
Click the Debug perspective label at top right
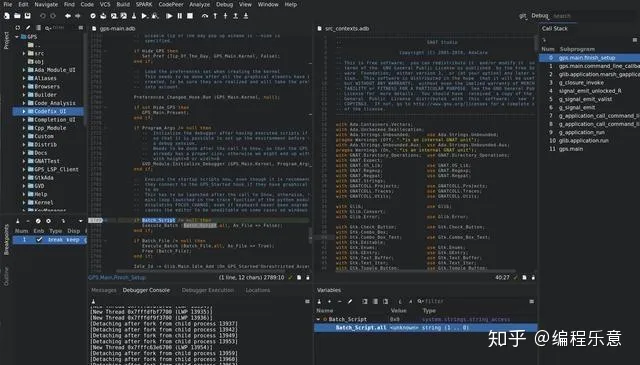[540, 16]
